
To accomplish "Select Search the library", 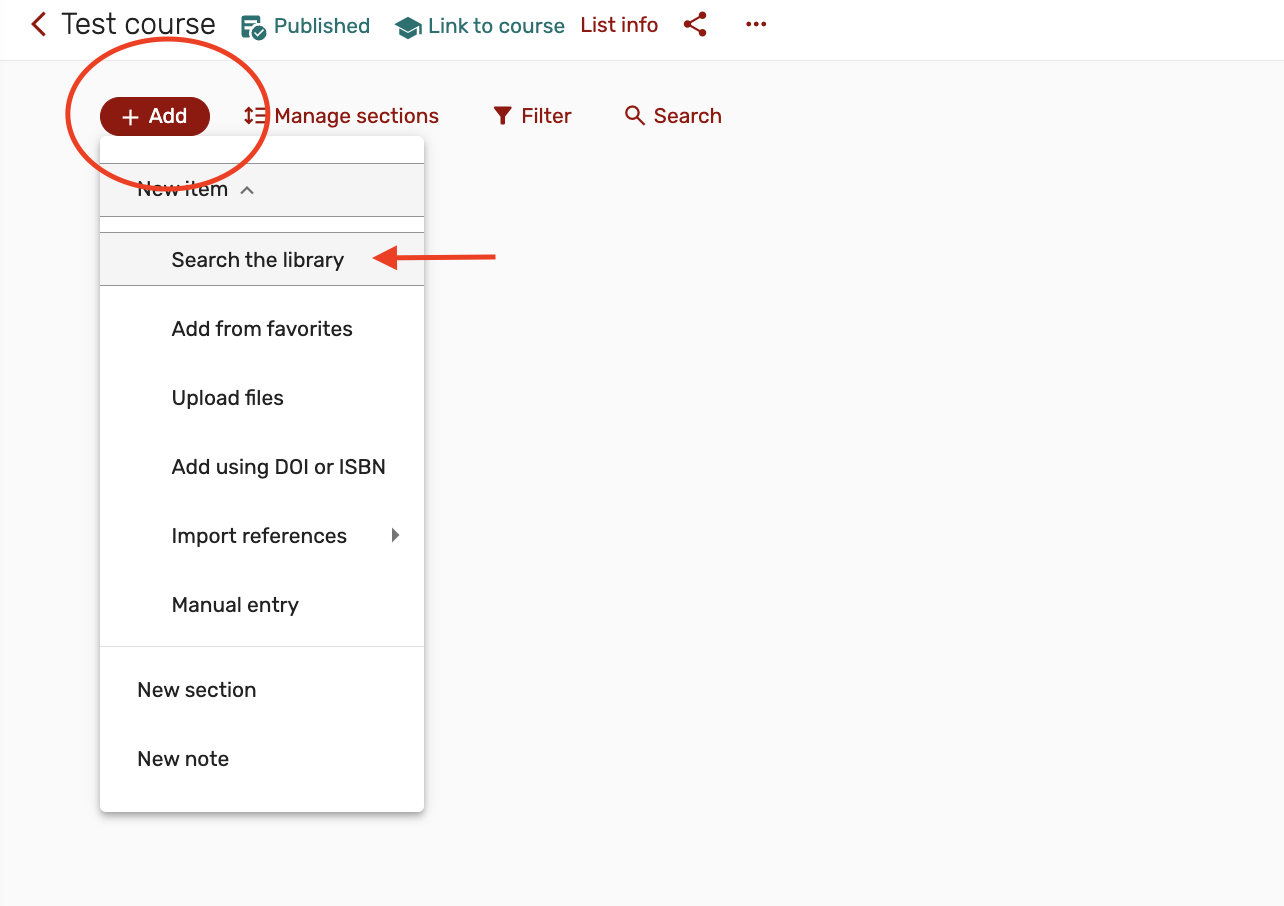I will coord(258,260).
